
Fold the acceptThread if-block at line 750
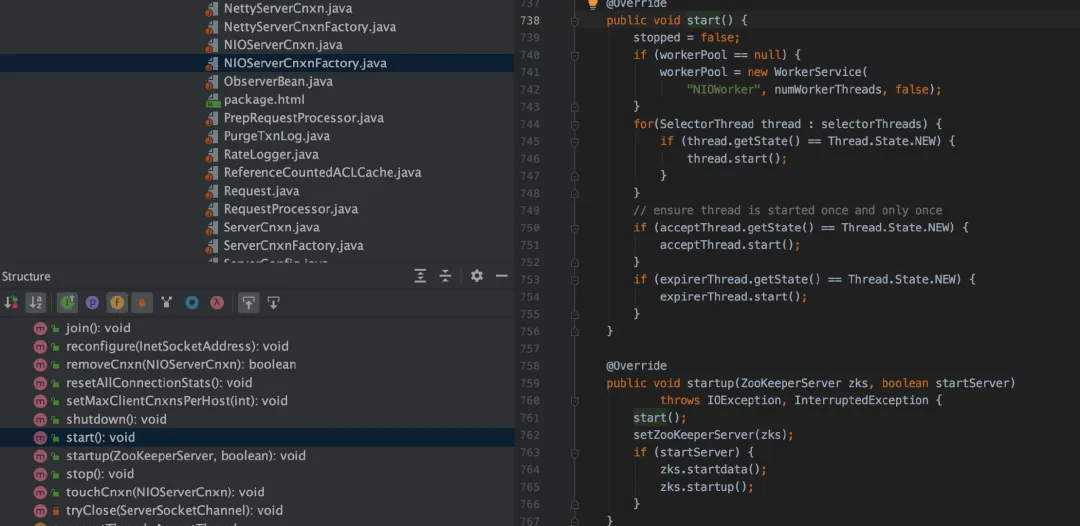[574, 228]
